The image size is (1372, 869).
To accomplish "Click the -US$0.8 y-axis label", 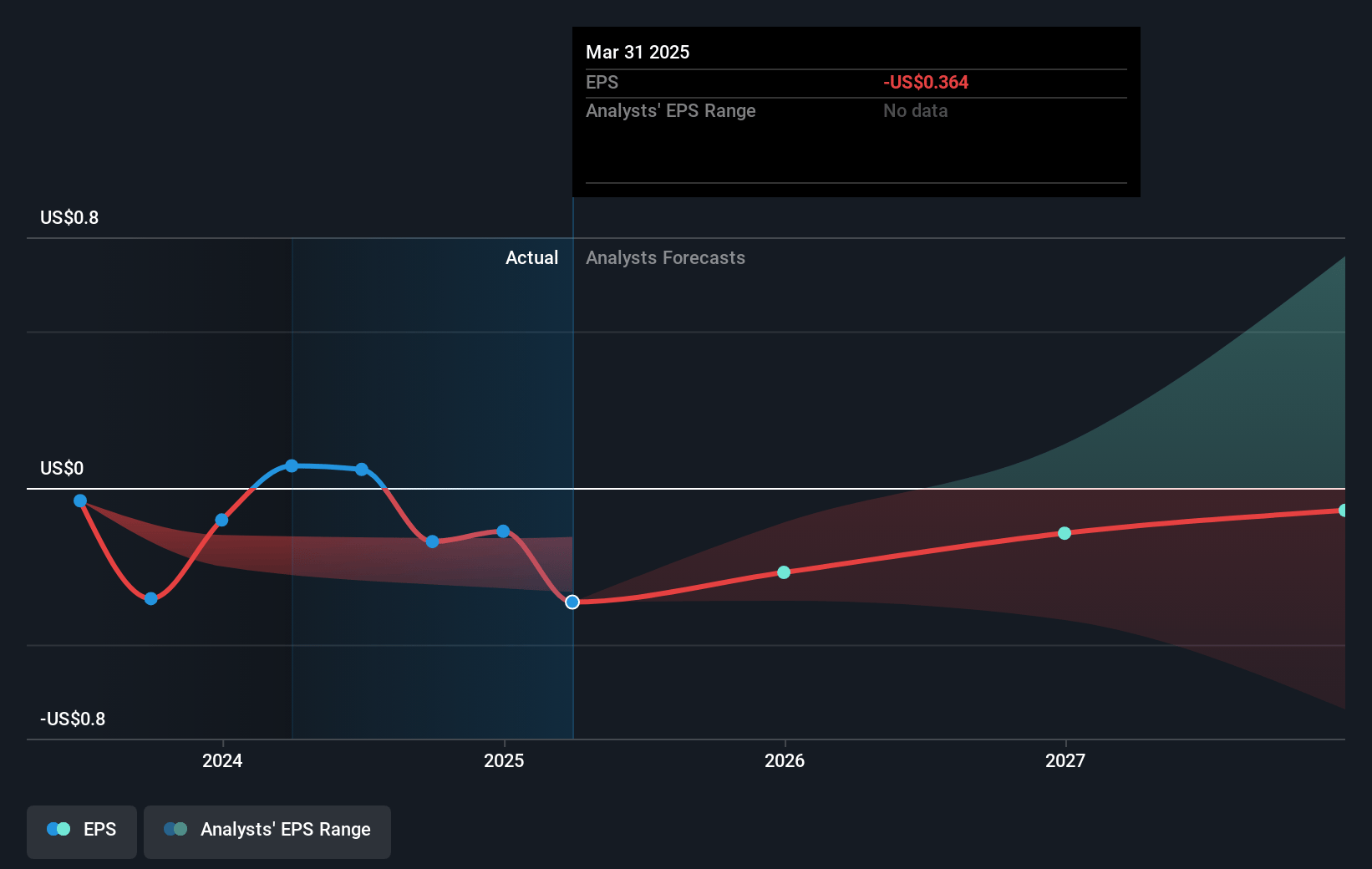I will [73, 719].
